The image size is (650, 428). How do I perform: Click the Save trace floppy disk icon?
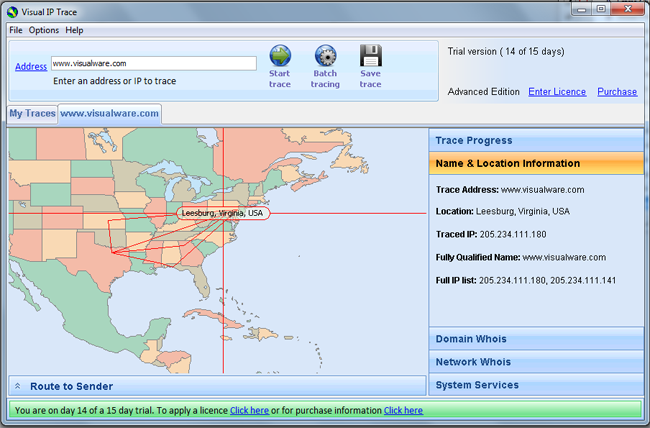click(370, 56)
